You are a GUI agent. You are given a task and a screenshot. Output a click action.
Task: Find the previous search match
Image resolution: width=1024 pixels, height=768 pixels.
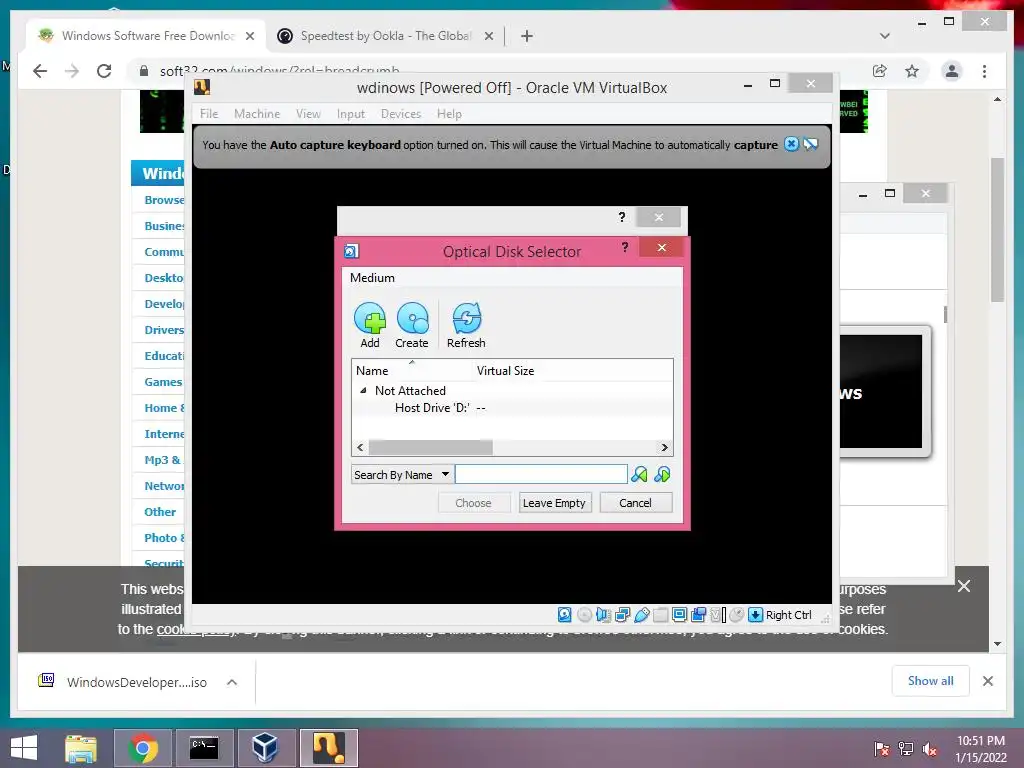(639, 475)
